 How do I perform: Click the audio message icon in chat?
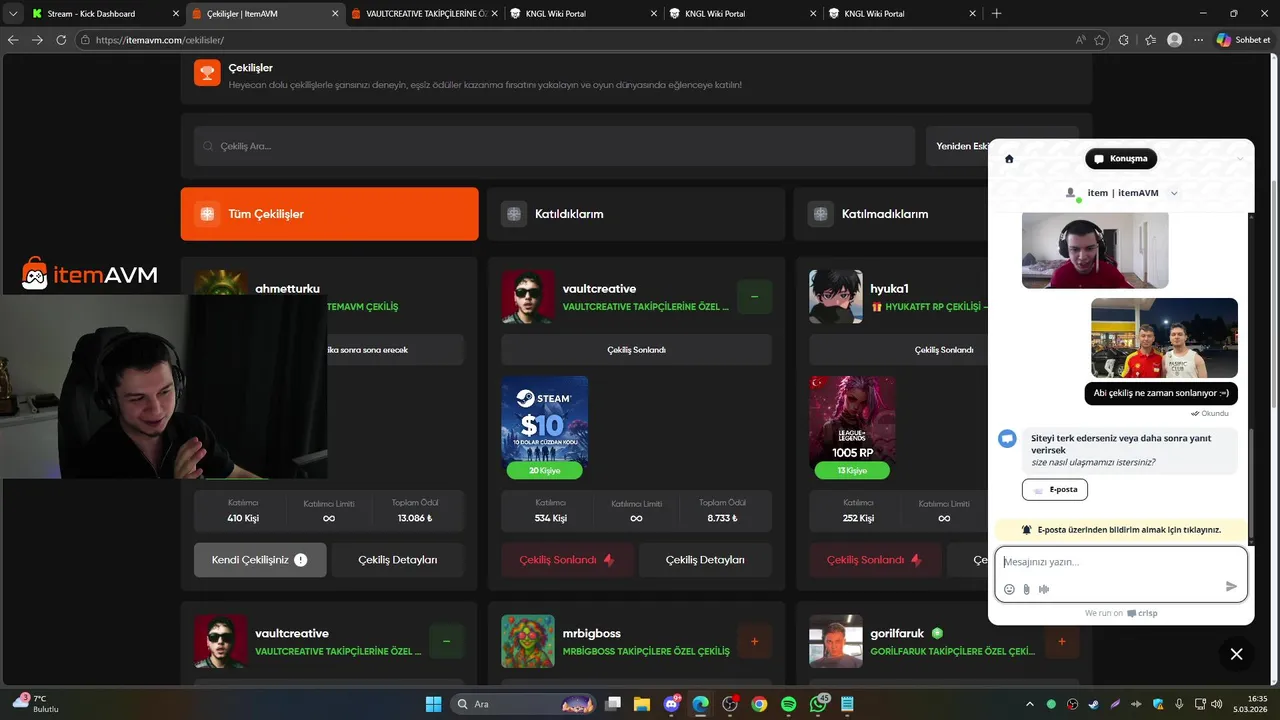click(1044, 589)
